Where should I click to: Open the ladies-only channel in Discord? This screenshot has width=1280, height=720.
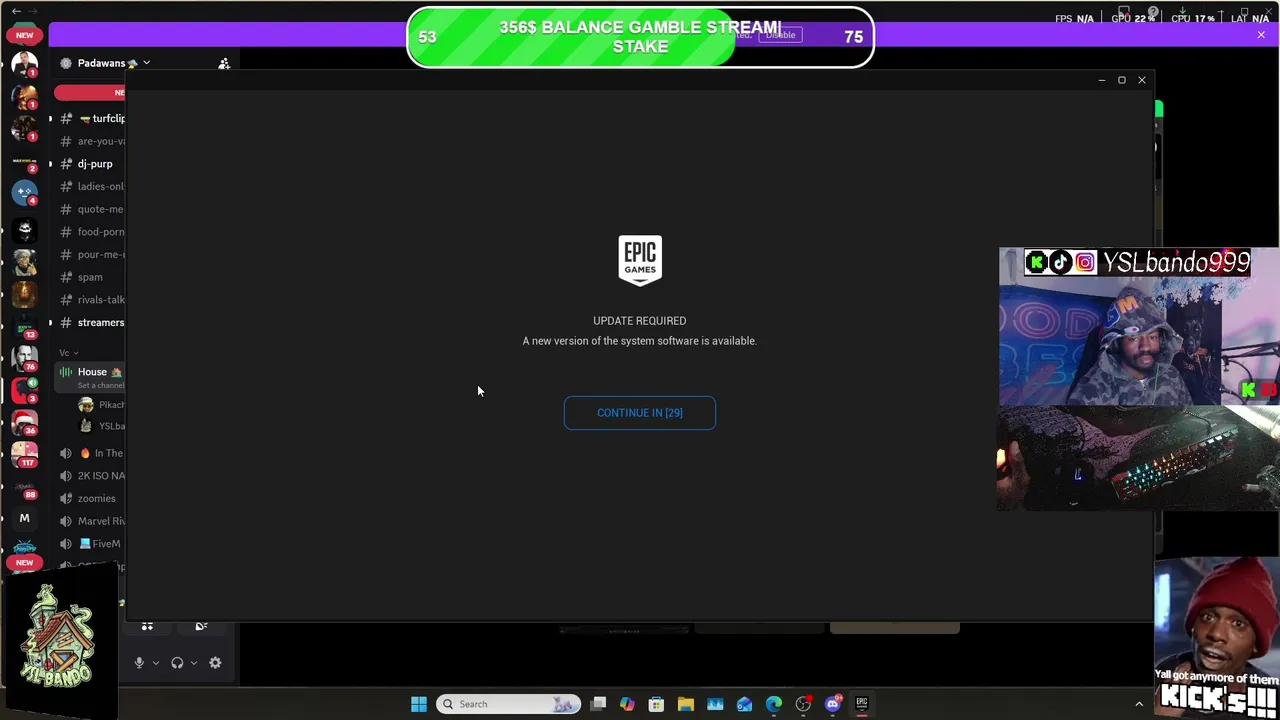pos(91,186)
